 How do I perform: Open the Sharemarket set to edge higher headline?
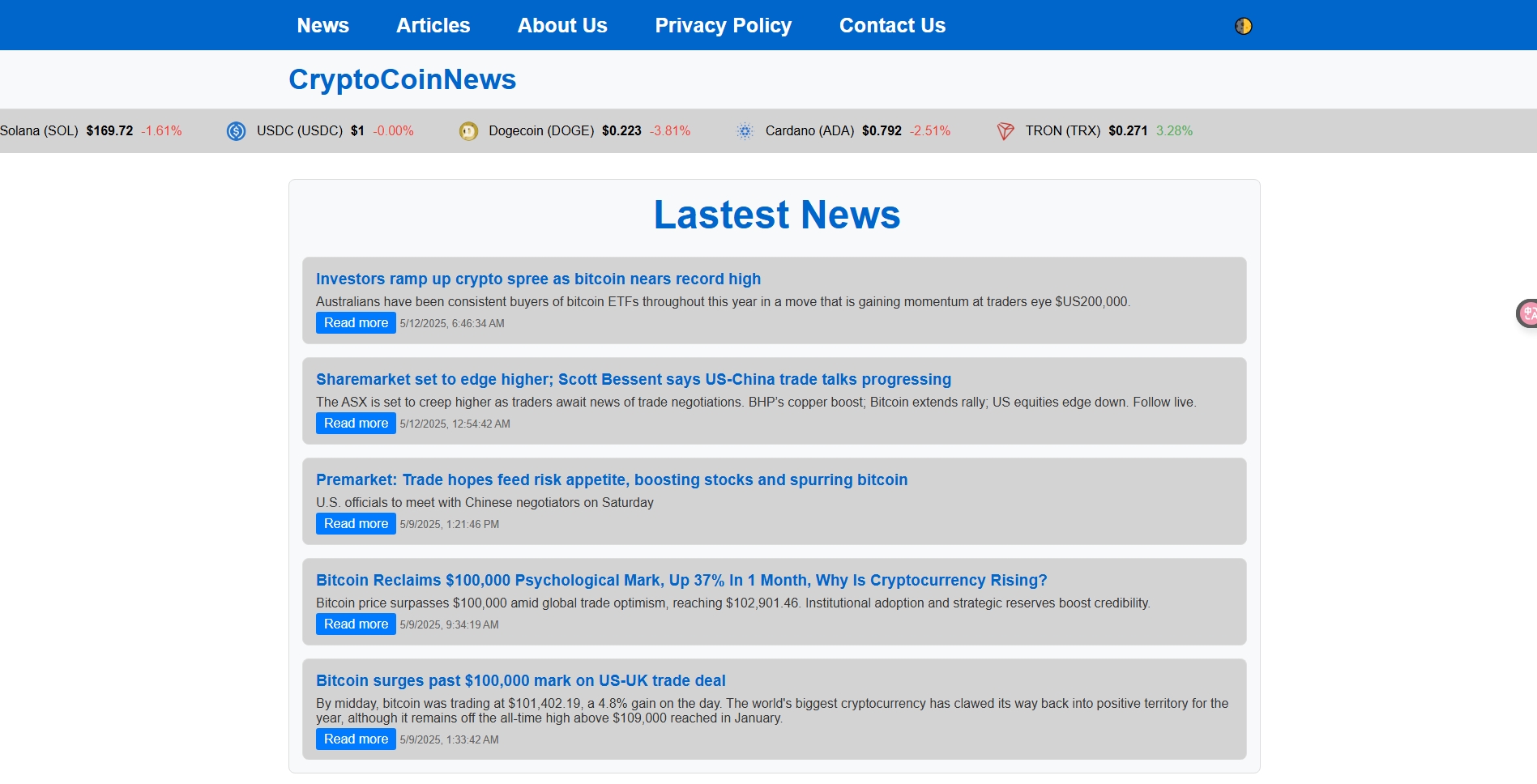[634, 379]
